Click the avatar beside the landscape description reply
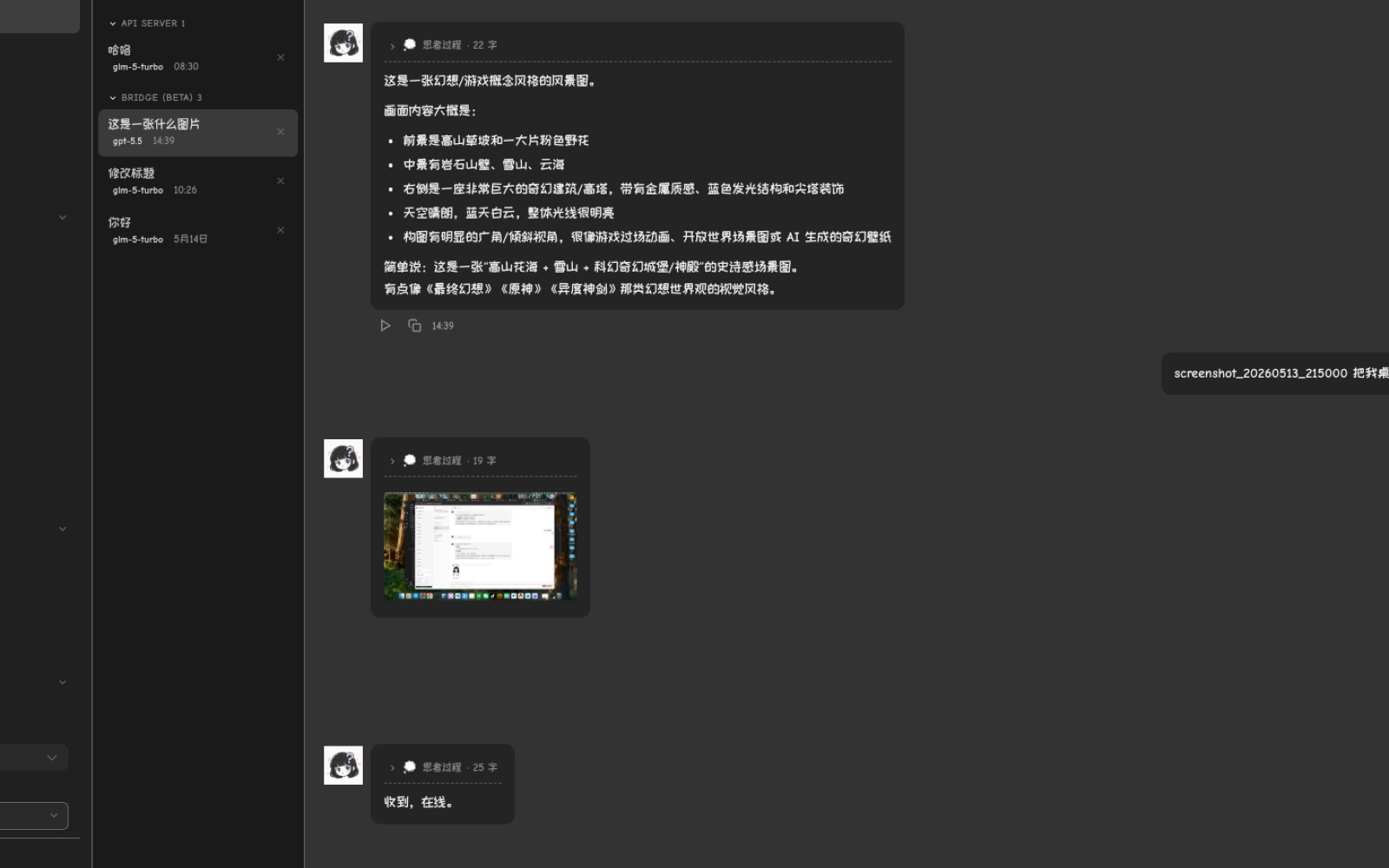The height and width of the screenshot is (868, 1389). point(343,43)
